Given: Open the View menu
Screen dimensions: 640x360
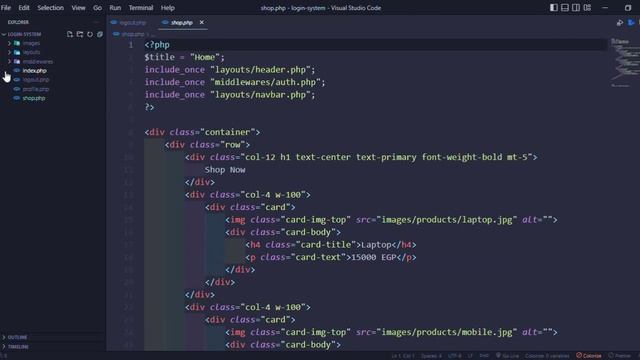Looking at the screenshot, I should pos(78,8).
